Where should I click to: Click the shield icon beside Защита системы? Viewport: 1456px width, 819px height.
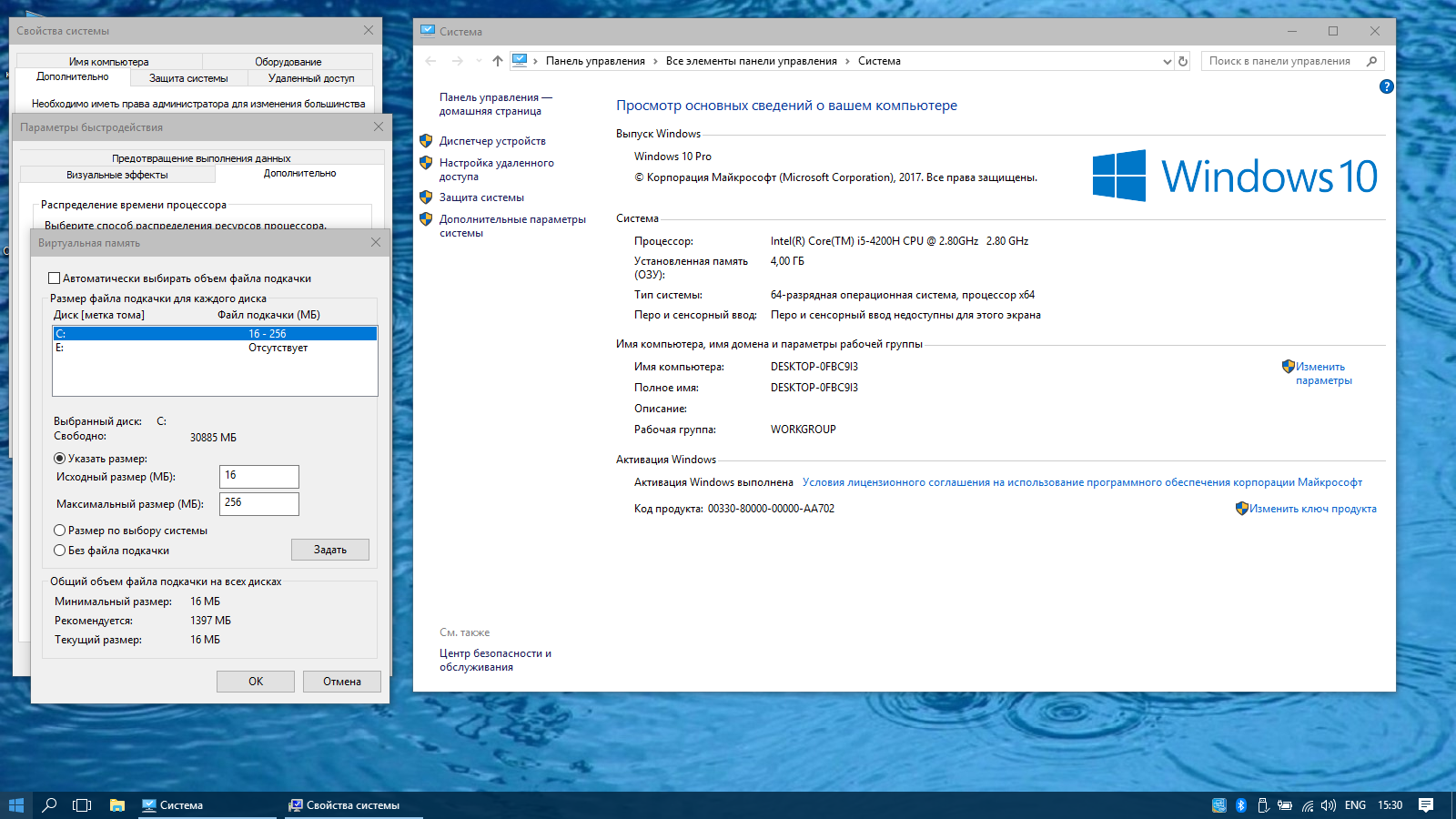426,197
